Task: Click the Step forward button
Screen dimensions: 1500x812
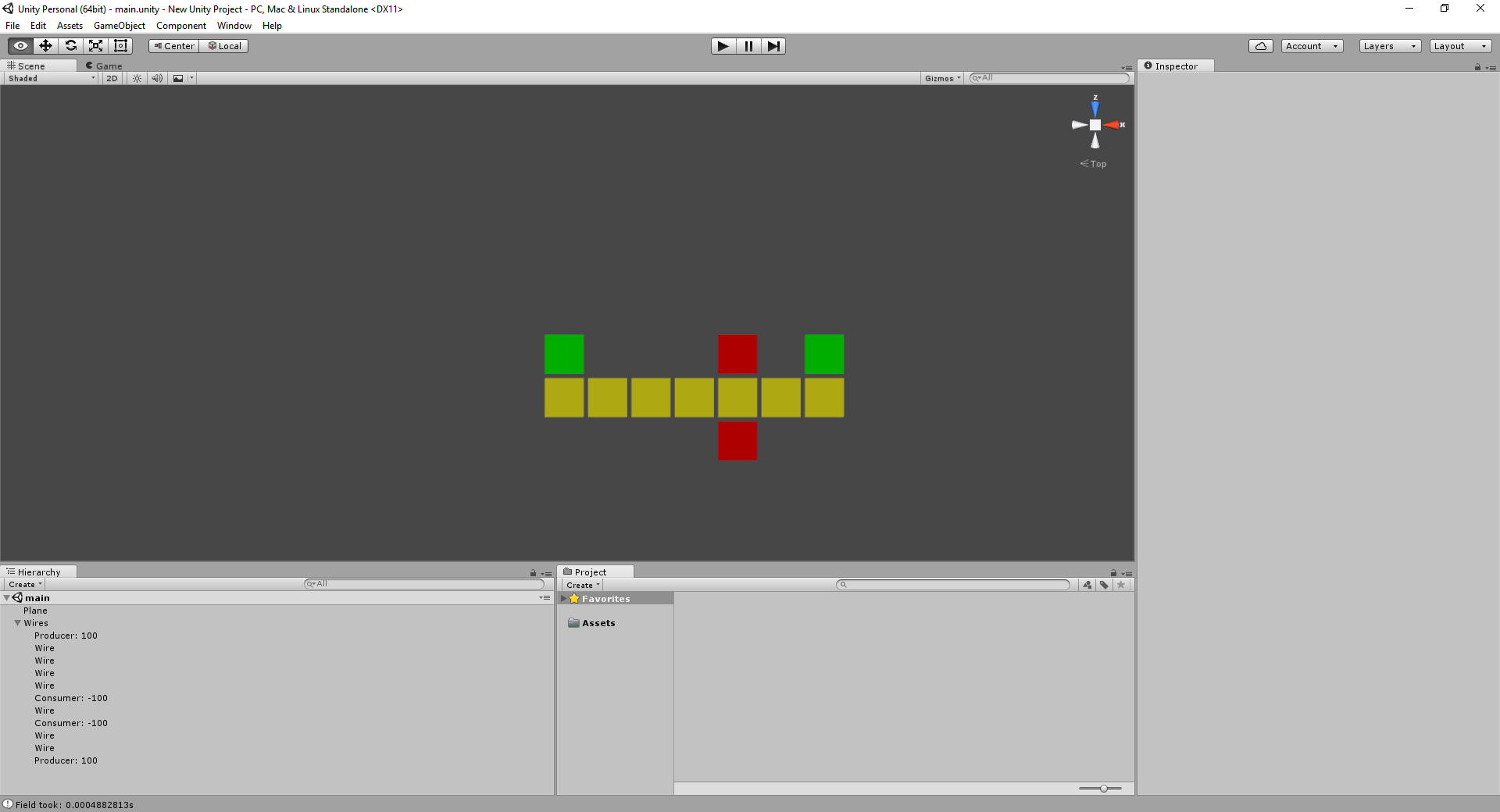Action: [773, 46]
